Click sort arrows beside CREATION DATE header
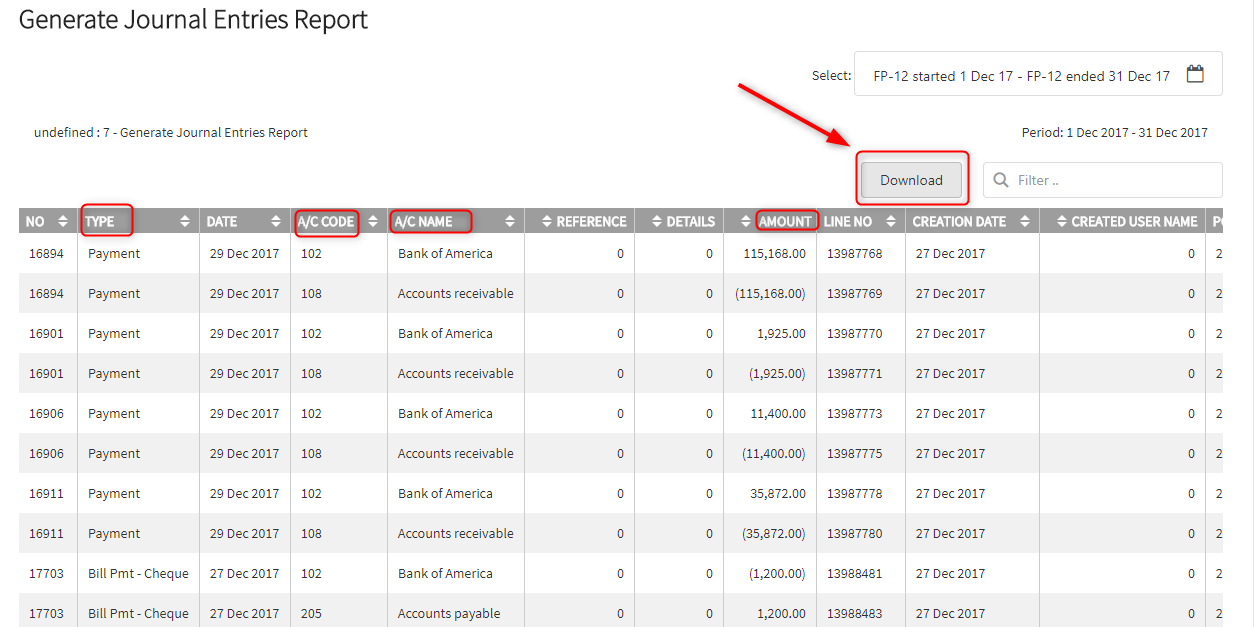This screenshot has width=1254, height=627. [x=1025, y=221]
